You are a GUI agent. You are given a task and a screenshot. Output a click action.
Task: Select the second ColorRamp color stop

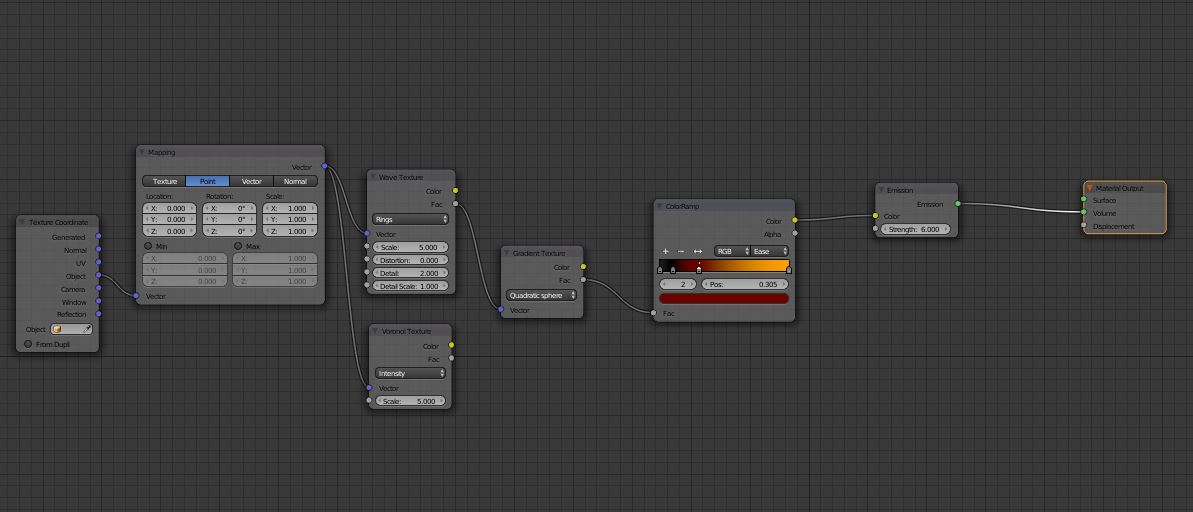(x=673, y=269)
